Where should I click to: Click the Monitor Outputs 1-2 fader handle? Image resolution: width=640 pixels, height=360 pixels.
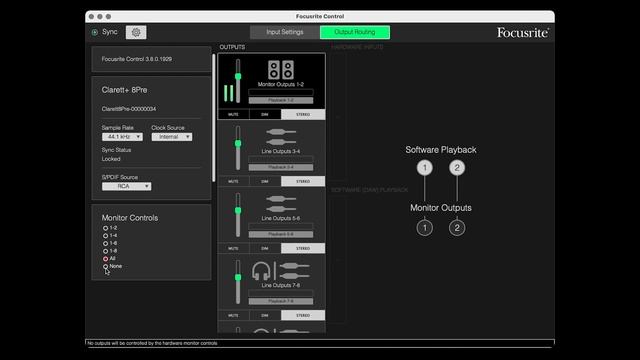(x=238, y=76)
